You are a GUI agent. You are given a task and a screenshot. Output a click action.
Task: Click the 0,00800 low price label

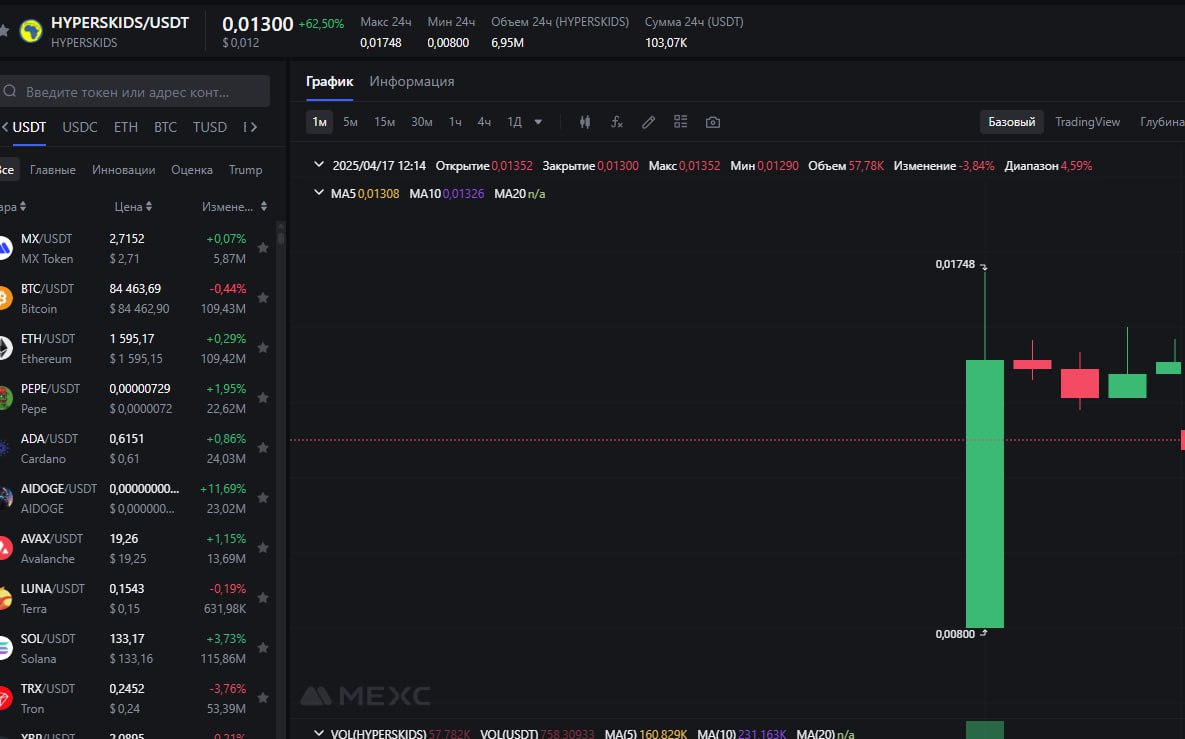pyautogui.click(x=955, y=634)
